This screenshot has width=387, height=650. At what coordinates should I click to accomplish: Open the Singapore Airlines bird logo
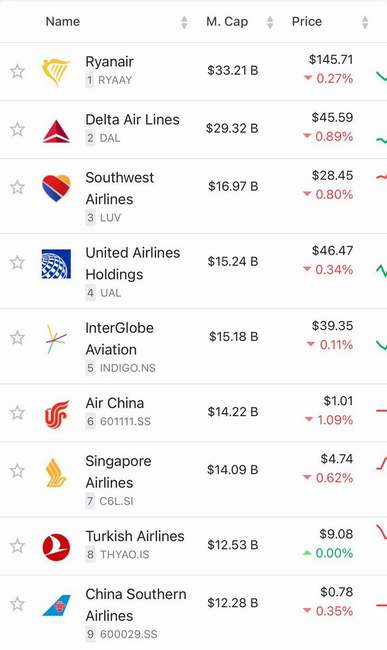click(56, 472)
